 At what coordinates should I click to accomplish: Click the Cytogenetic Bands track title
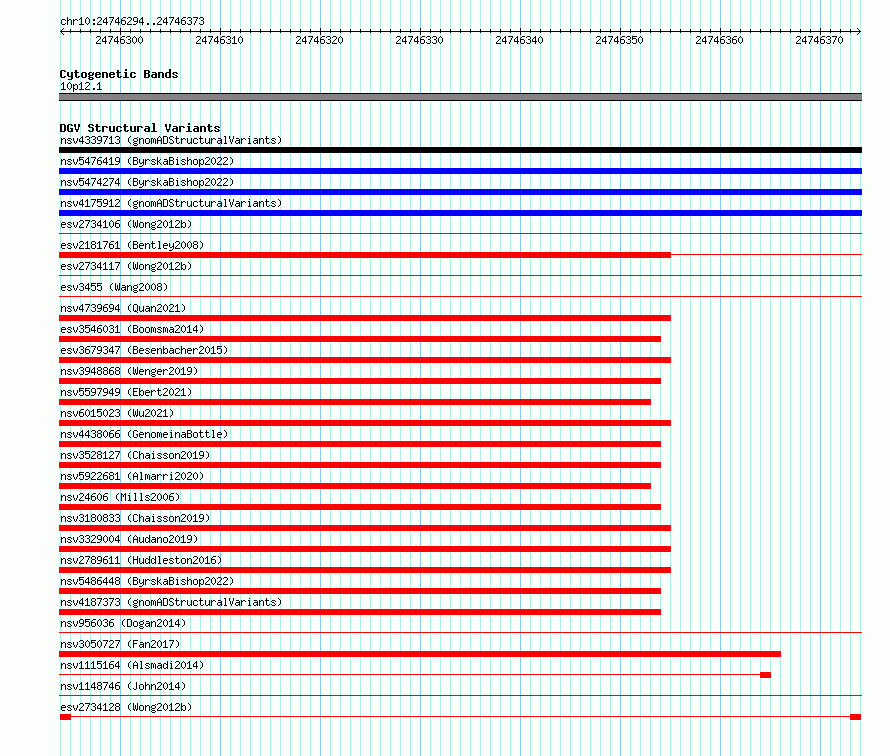(119, 74)
